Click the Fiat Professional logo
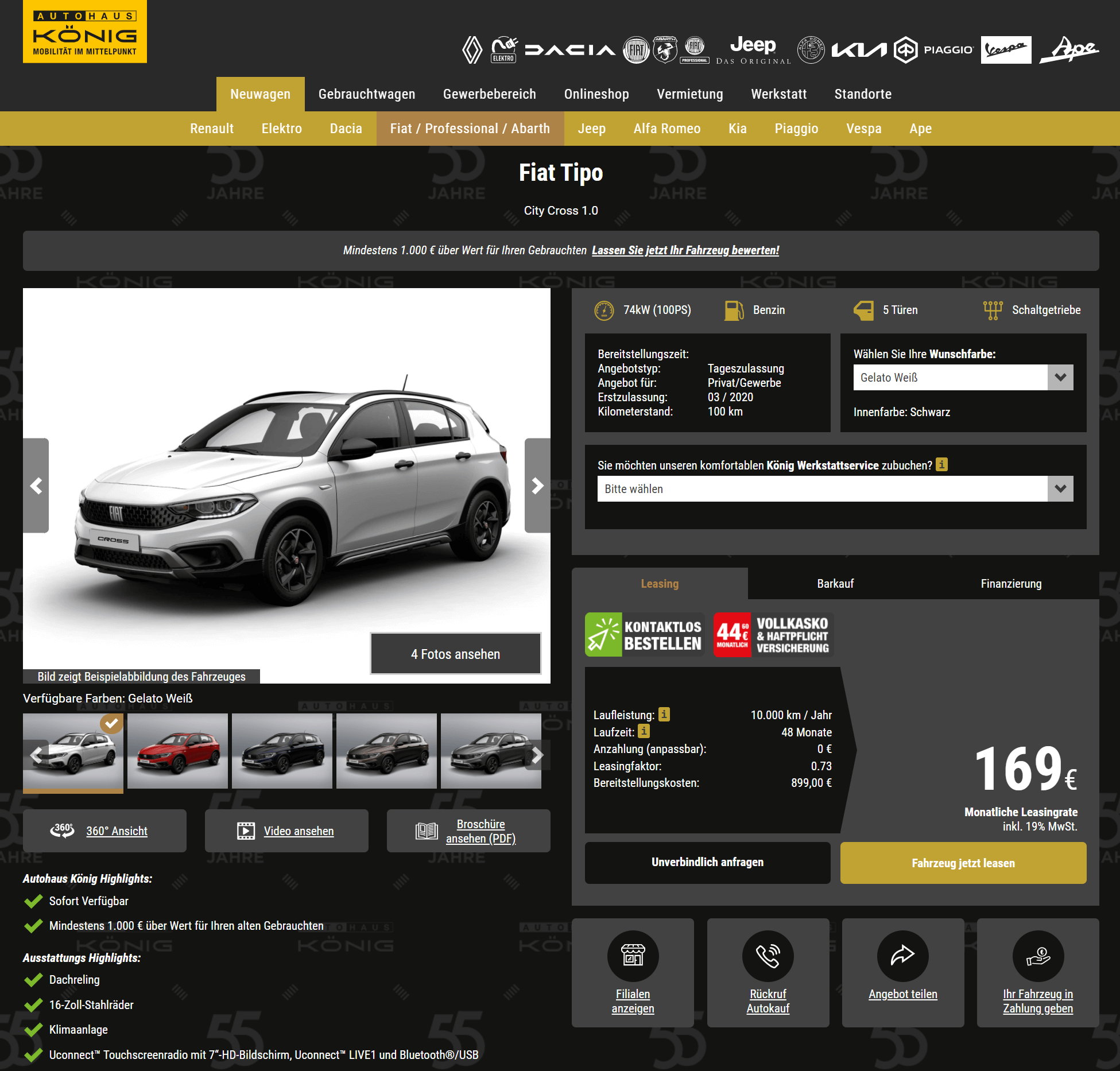 pos(695,50)
